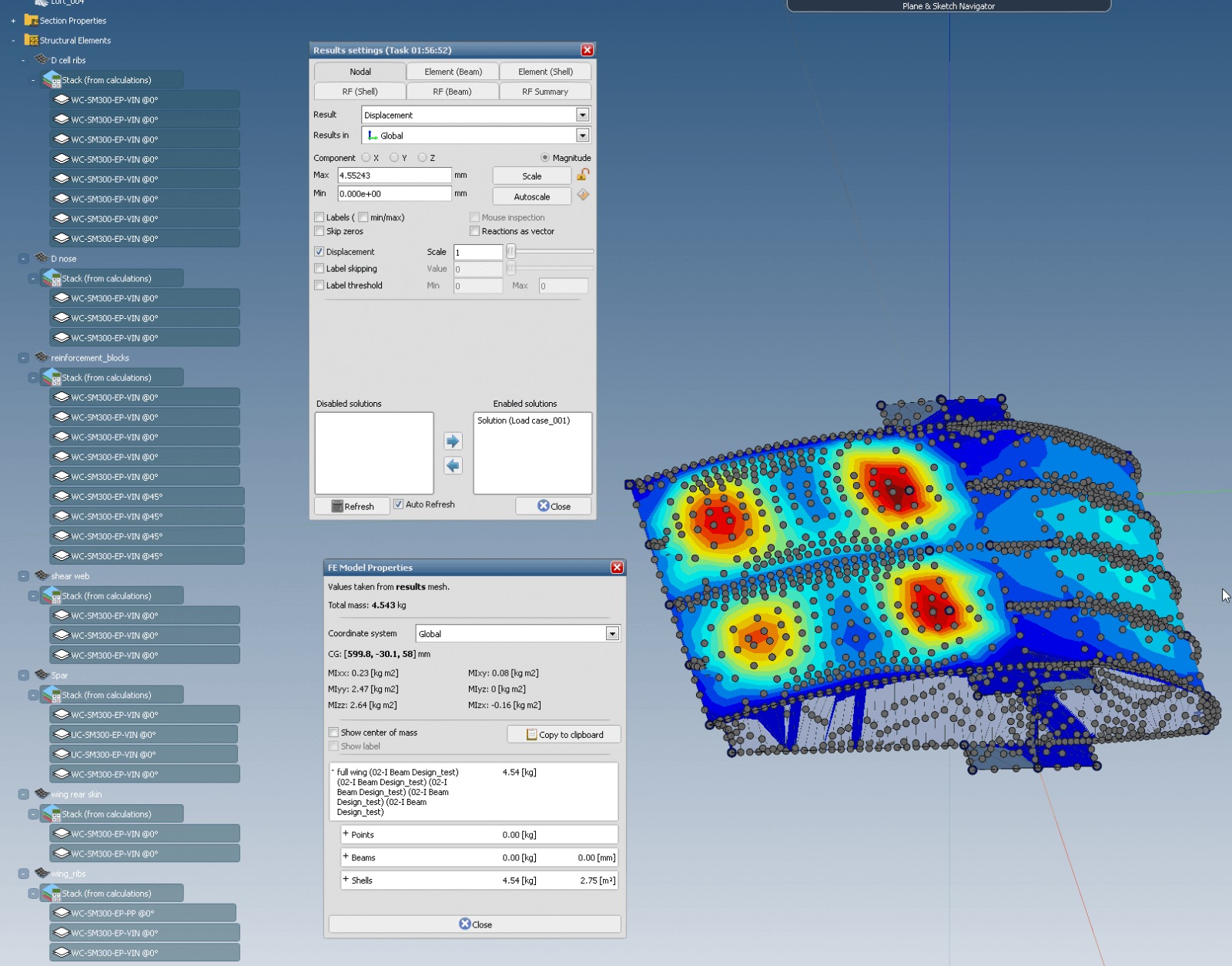Enable the Skip zeros checkbox
The width and height of the screenshot is (1232, 966).
319,231
